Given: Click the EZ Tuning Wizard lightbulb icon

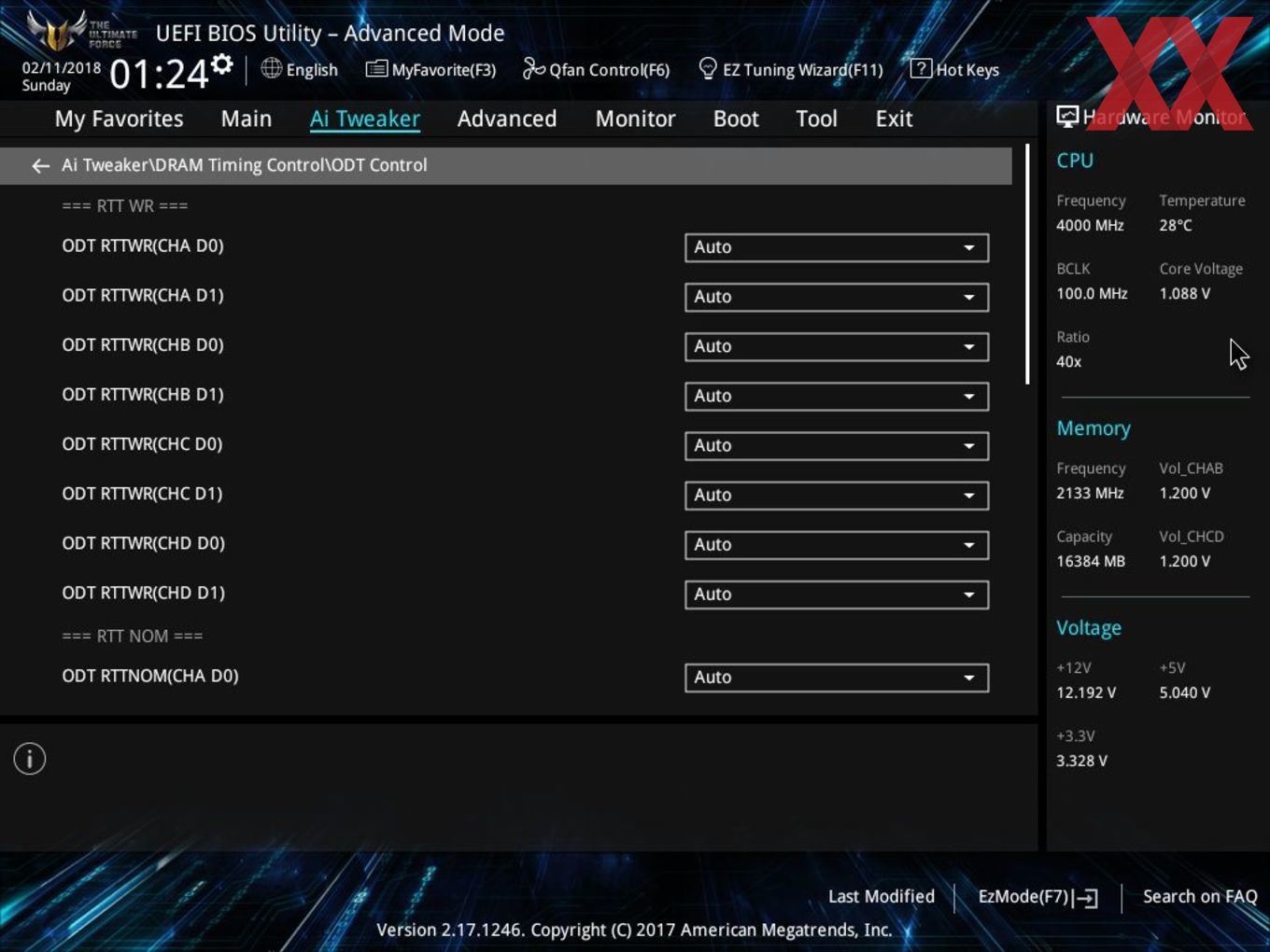Looking at the screenshot, I should (708, 68).
